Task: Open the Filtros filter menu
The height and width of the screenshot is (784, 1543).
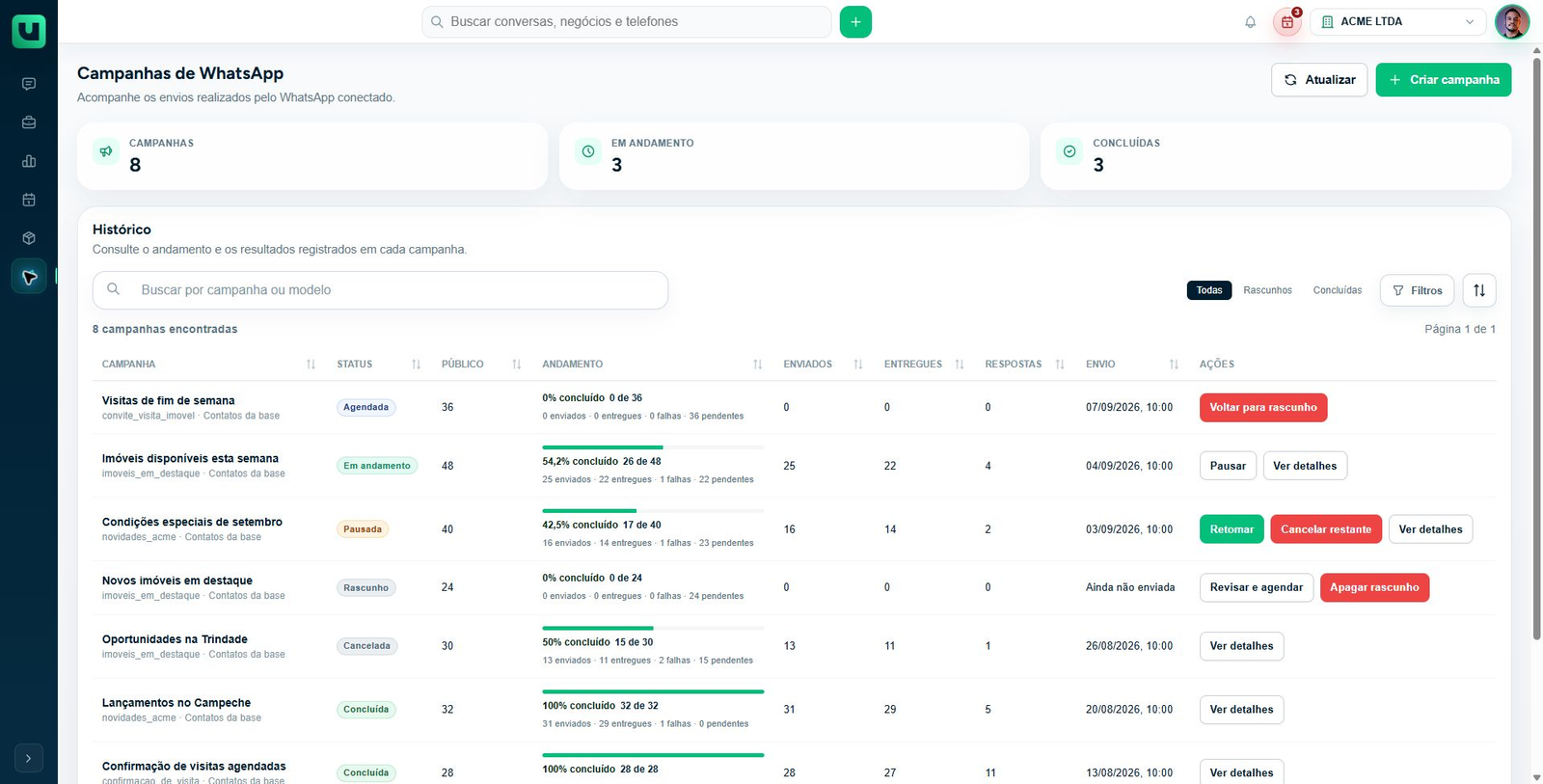Action: 1417,290
